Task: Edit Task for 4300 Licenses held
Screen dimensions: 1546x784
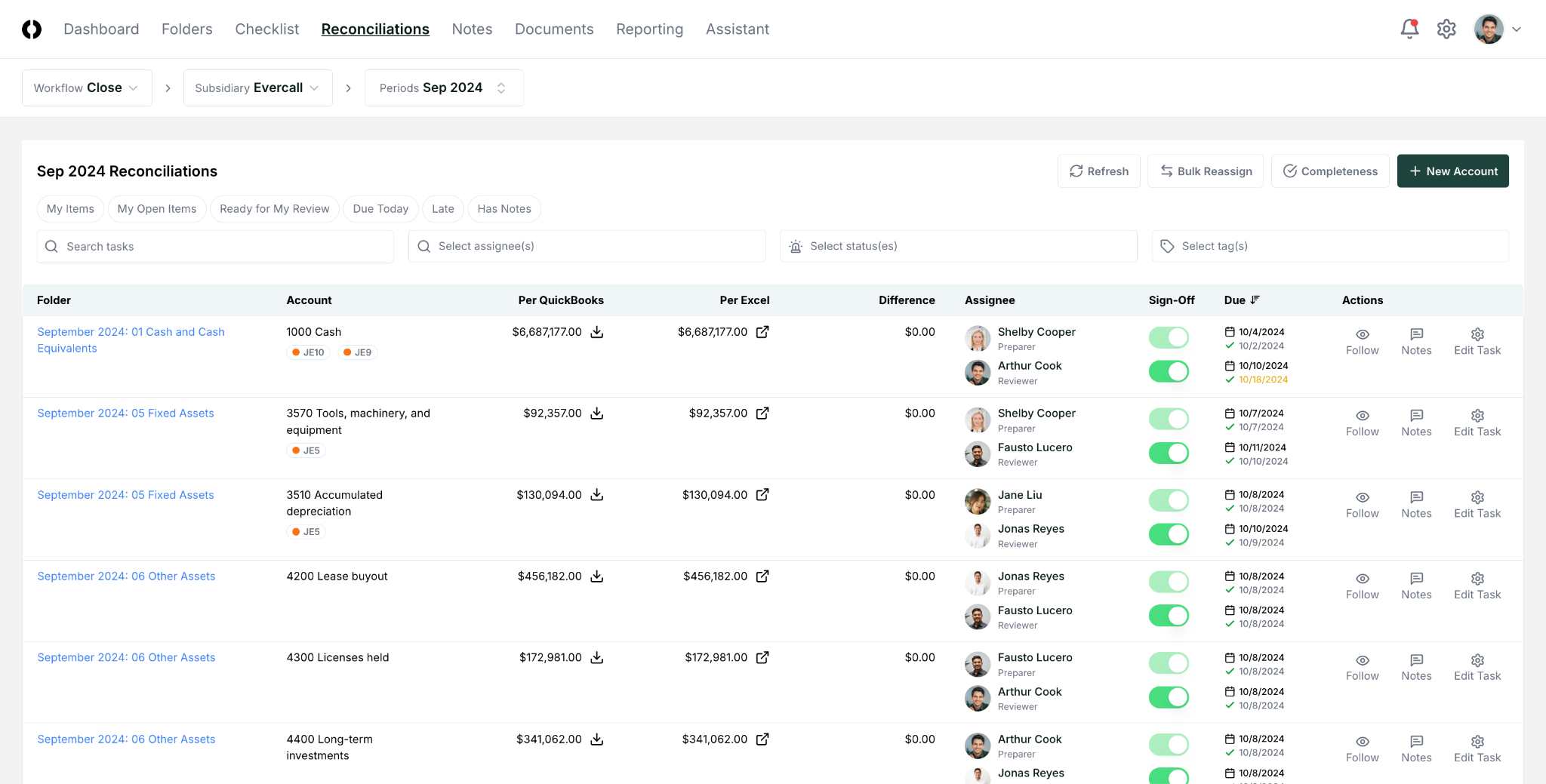Action: click(x=1477, y=667)
